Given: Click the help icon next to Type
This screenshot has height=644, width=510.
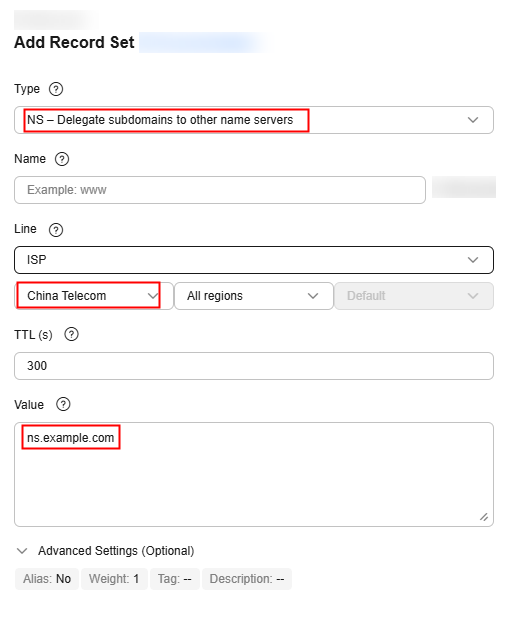Looking at the screenshot, I should click(x=56, y=89).
